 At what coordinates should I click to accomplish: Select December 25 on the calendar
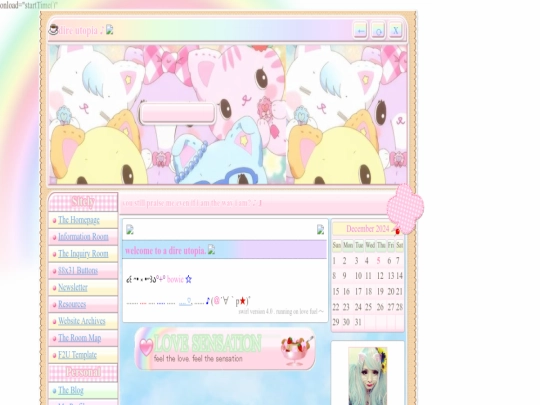click(368, 307)
